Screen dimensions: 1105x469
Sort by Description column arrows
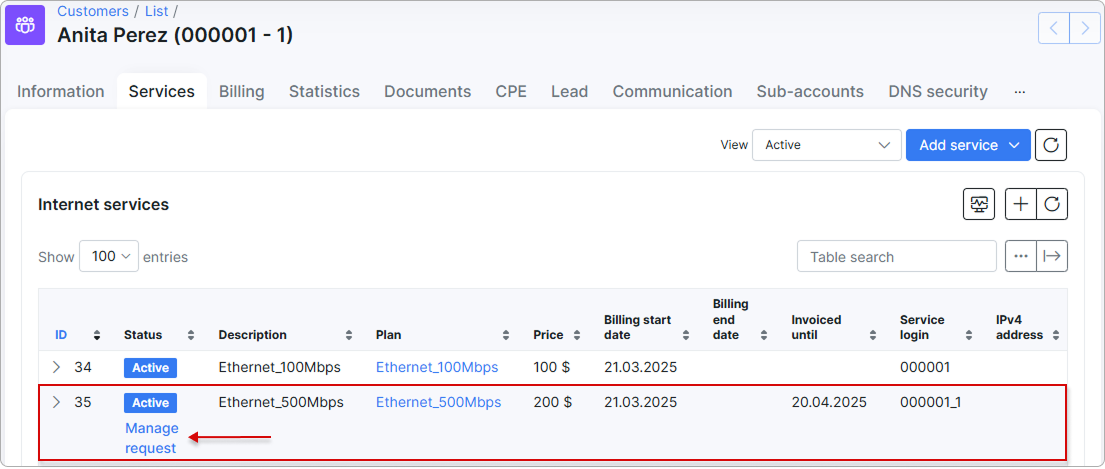[349, 335]
